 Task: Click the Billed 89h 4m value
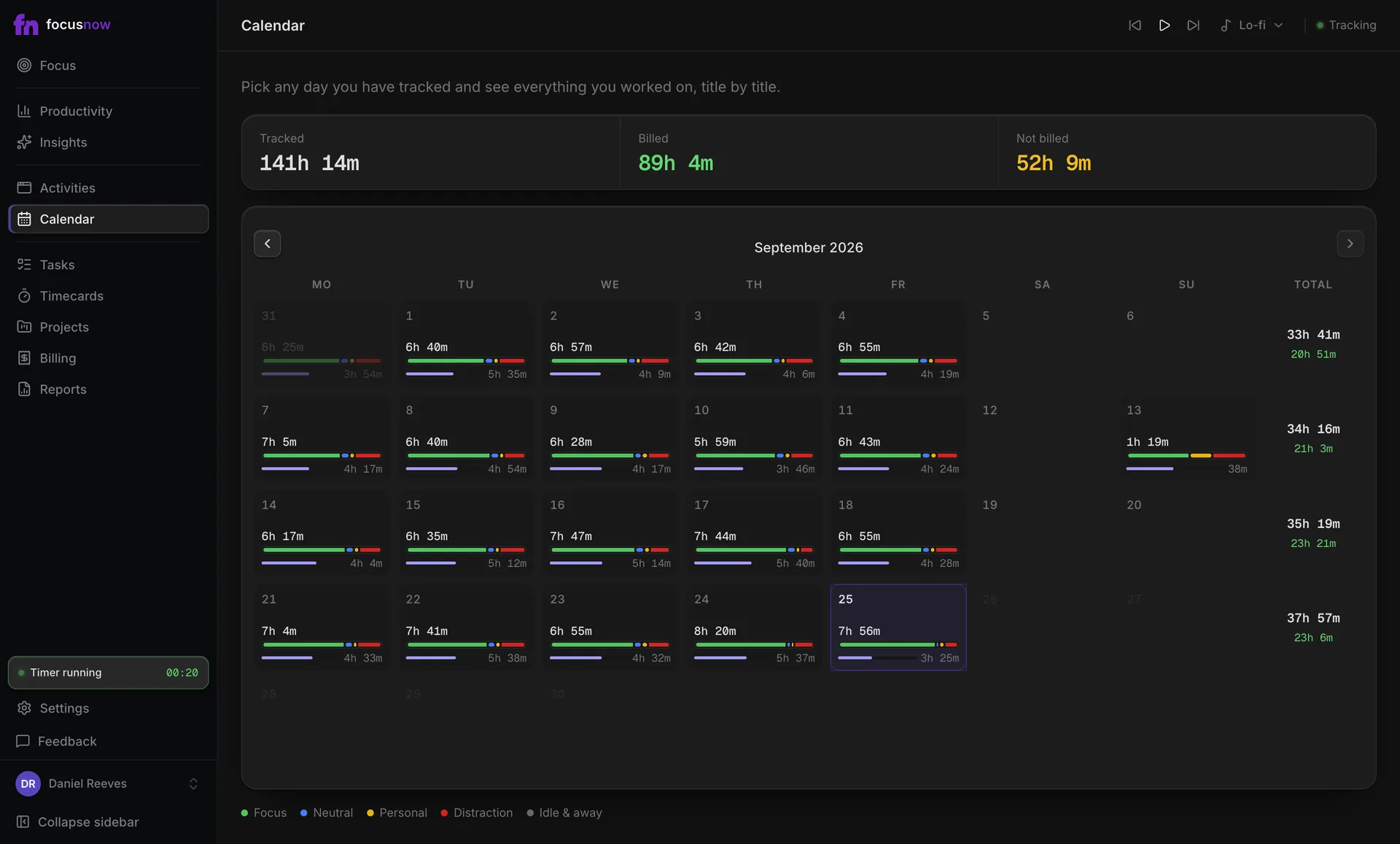click(x=675, y=163)
